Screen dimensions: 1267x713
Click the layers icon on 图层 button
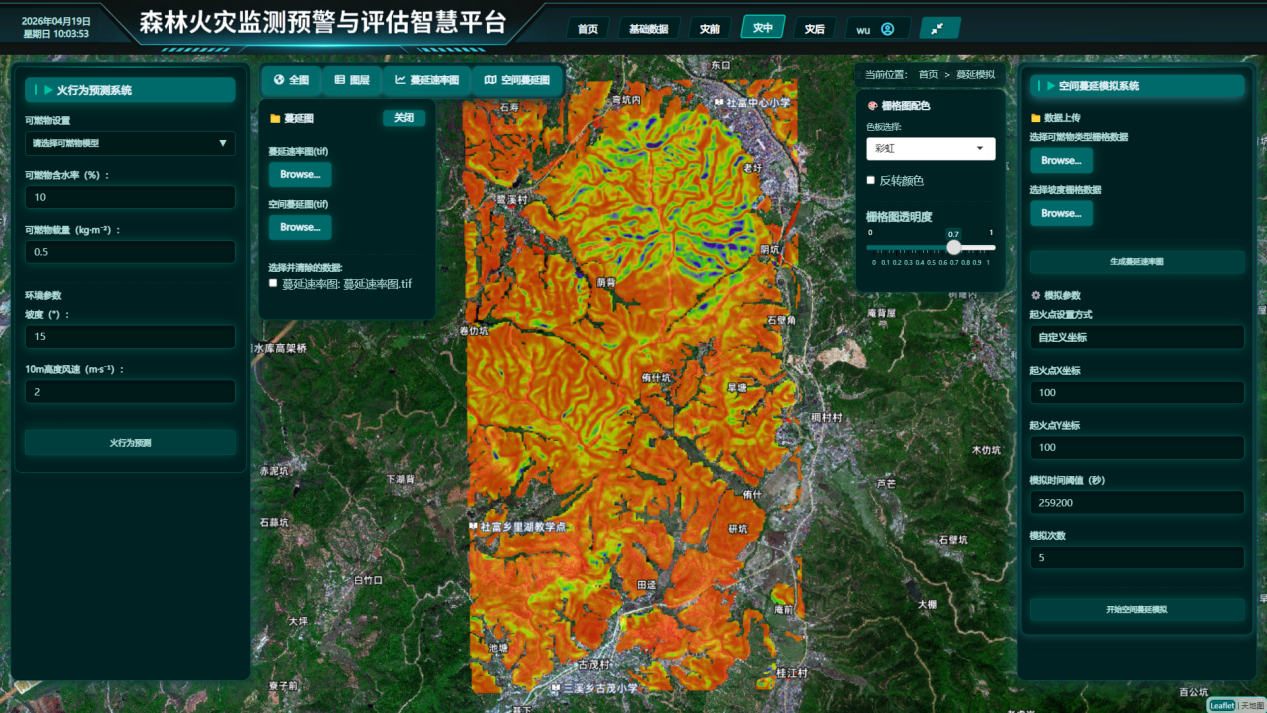340,80
